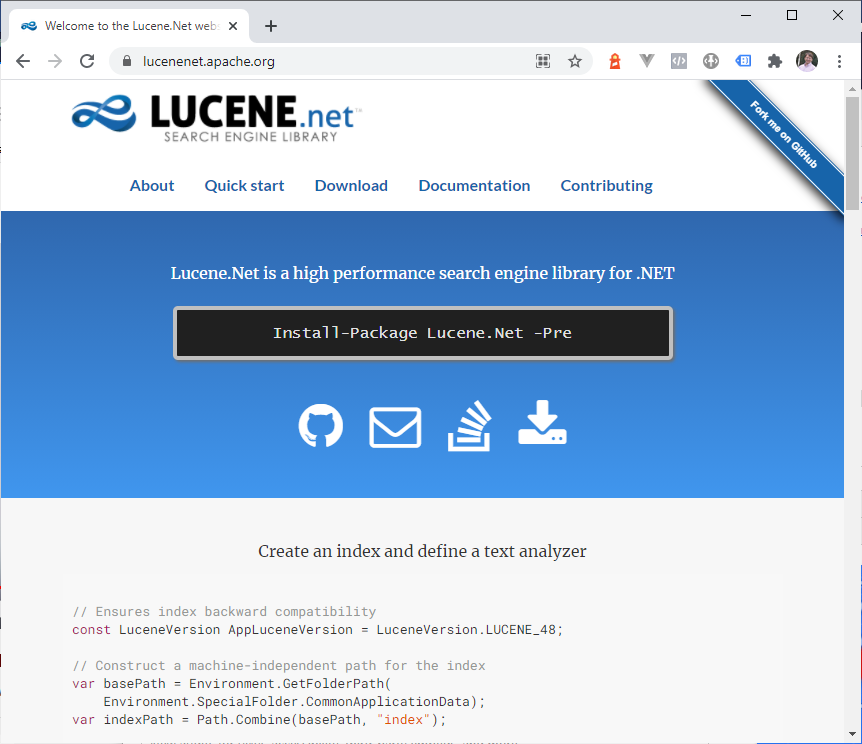Click the Path.Combine indexPath code line

[259, 719]
